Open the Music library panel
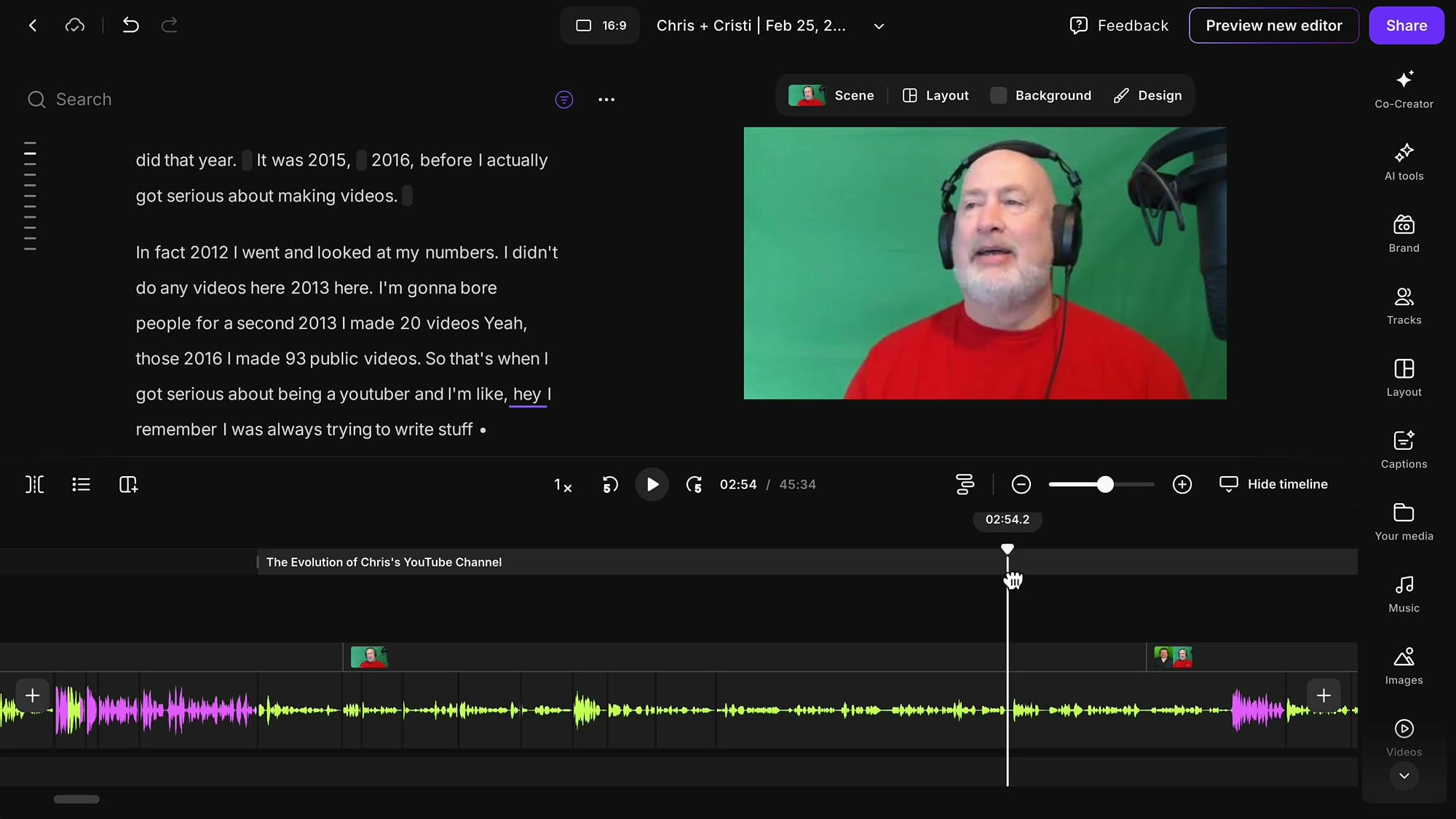Viewport: 1456px width, 819px height. point(1404,593)
